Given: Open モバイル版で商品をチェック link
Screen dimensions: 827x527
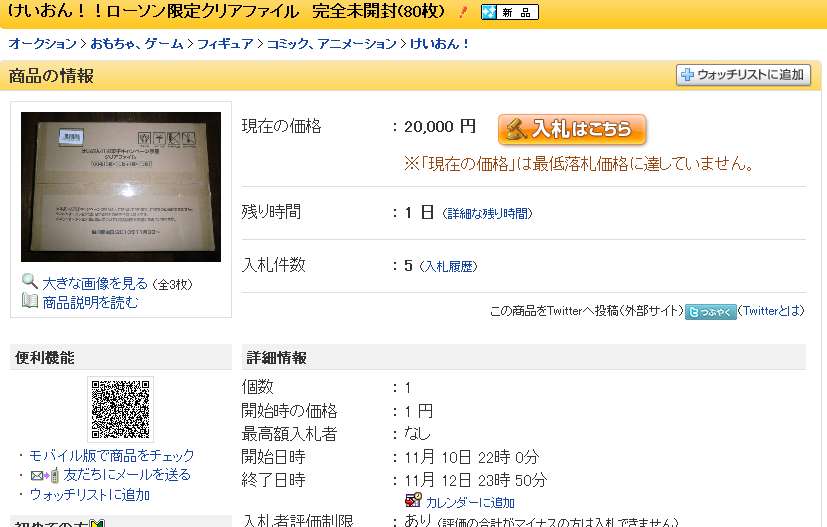Looking at the screenshot, I should click(x=111, y=455).
